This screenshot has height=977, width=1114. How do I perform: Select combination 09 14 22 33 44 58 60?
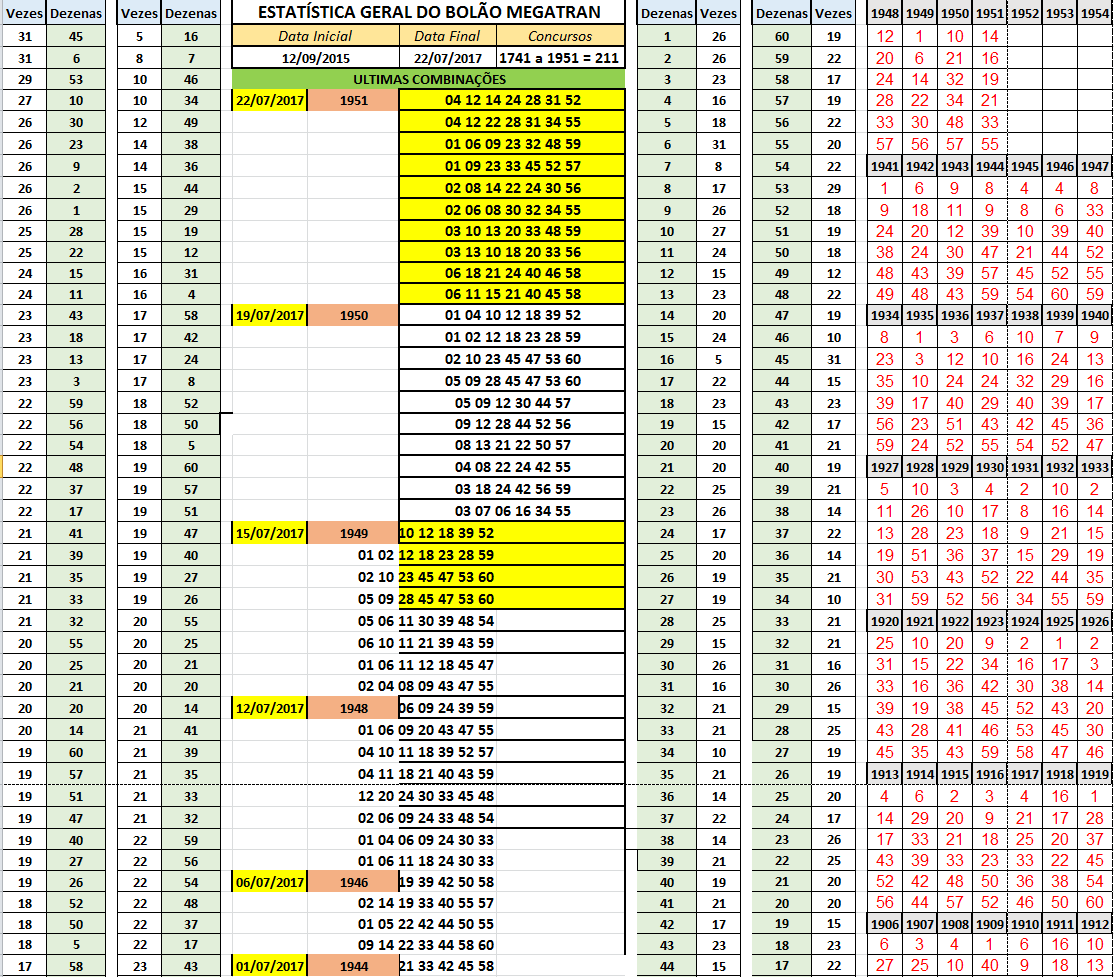(x=426, y=945)
